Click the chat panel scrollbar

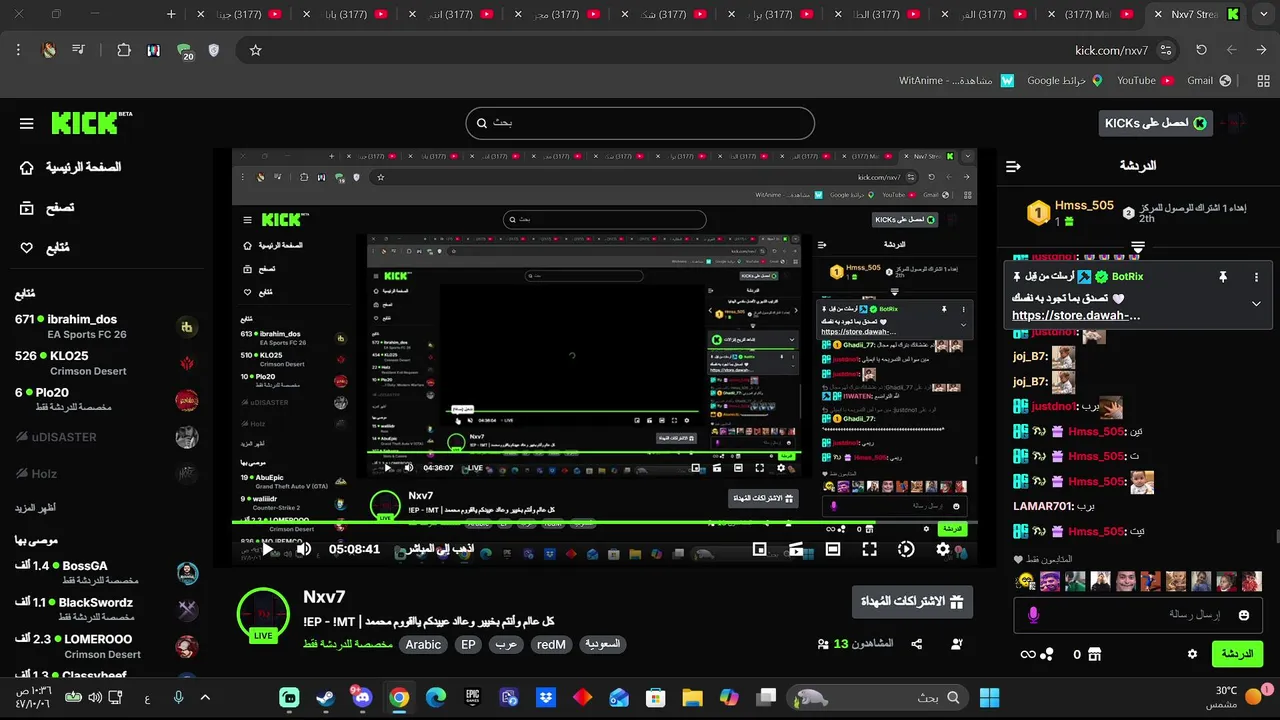(x=1276, y=537)
